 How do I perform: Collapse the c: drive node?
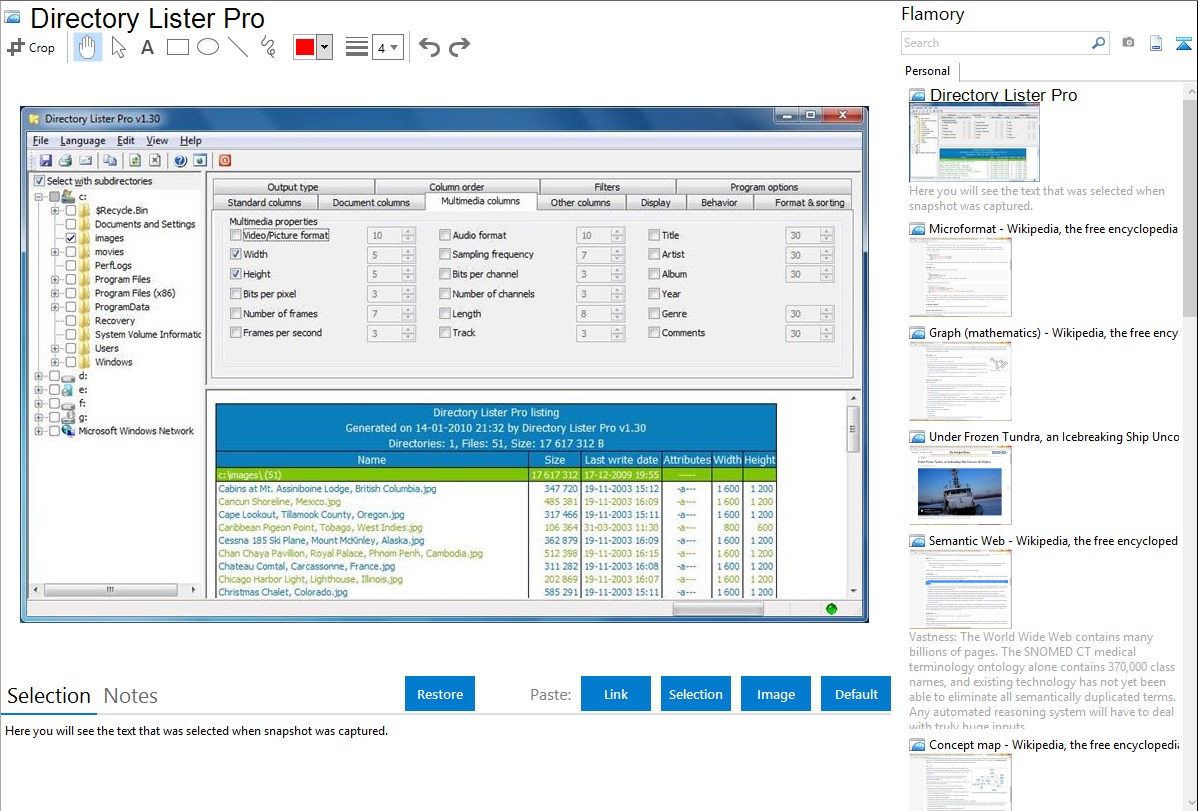tap(38, 196)
